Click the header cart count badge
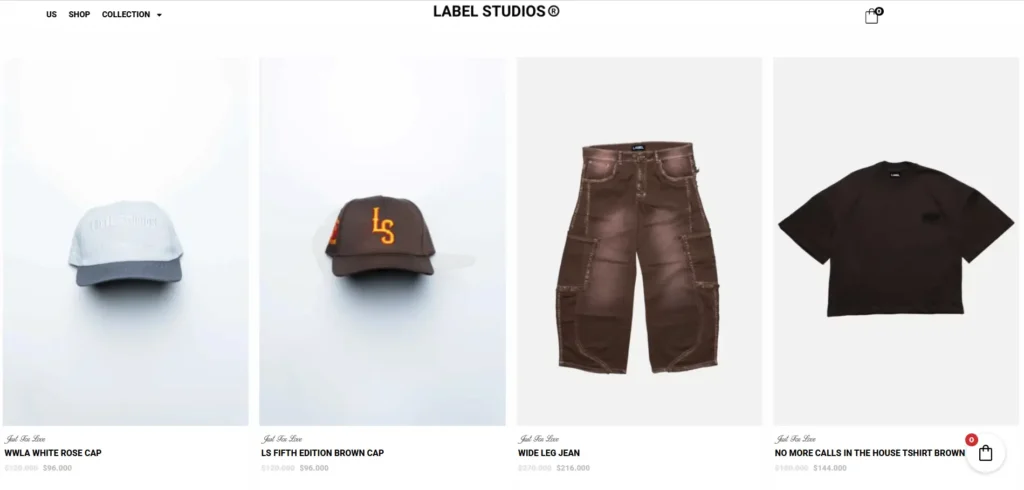This screenshot has width=1024, height=490. point(879,11)
